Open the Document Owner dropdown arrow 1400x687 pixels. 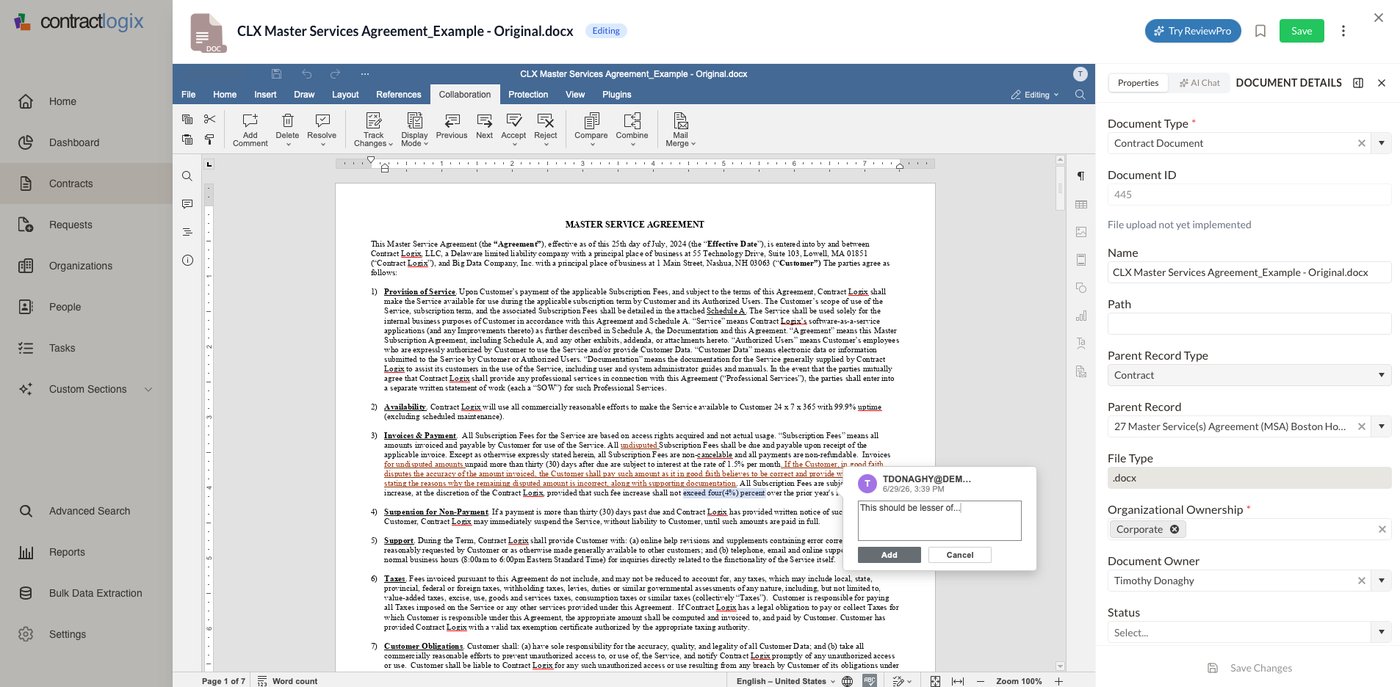(1382, 581)
